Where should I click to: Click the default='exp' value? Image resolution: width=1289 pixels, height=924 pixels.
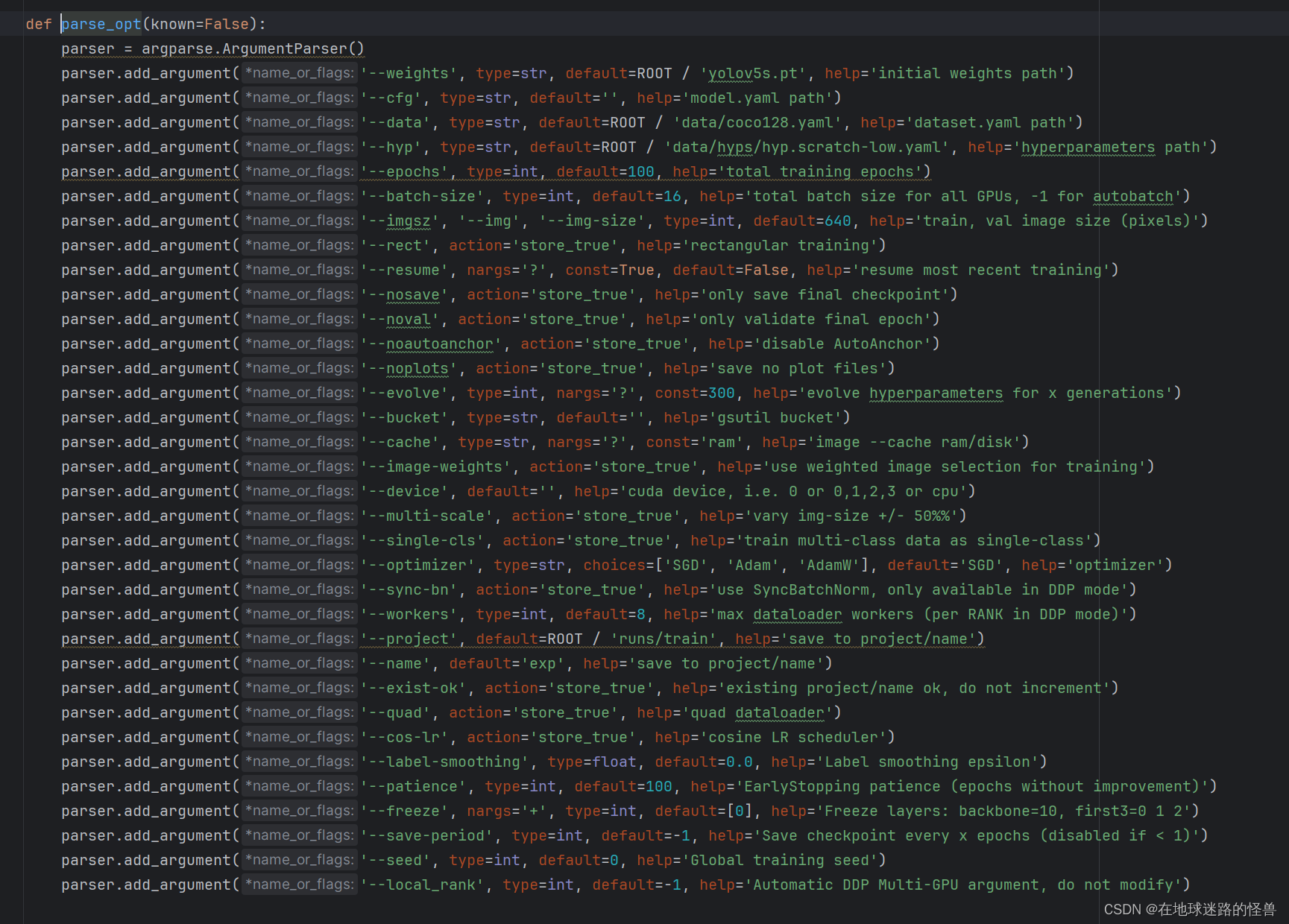pos(508,663)
